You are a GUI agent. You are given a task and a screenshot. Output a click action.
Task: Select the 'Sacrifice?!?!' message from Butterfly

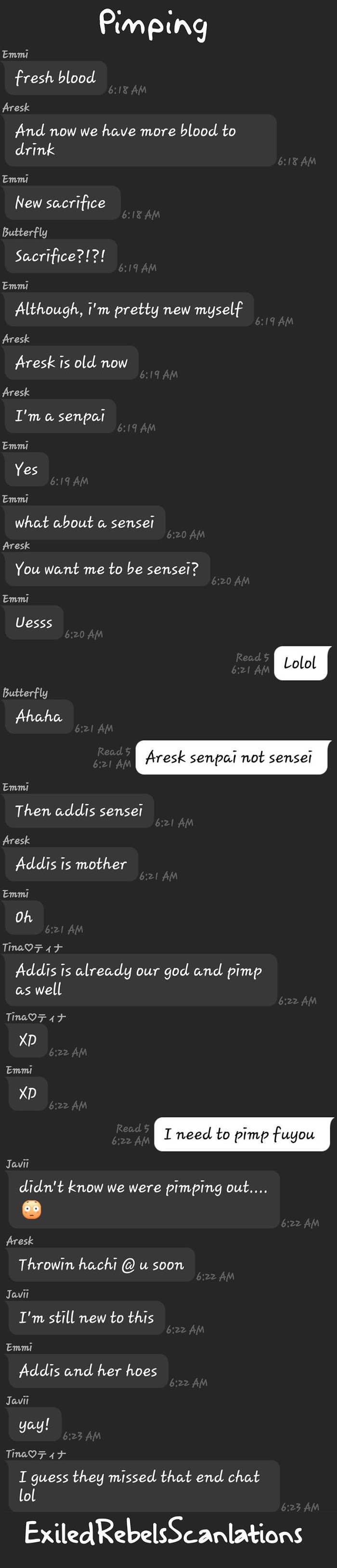(60, 256)
